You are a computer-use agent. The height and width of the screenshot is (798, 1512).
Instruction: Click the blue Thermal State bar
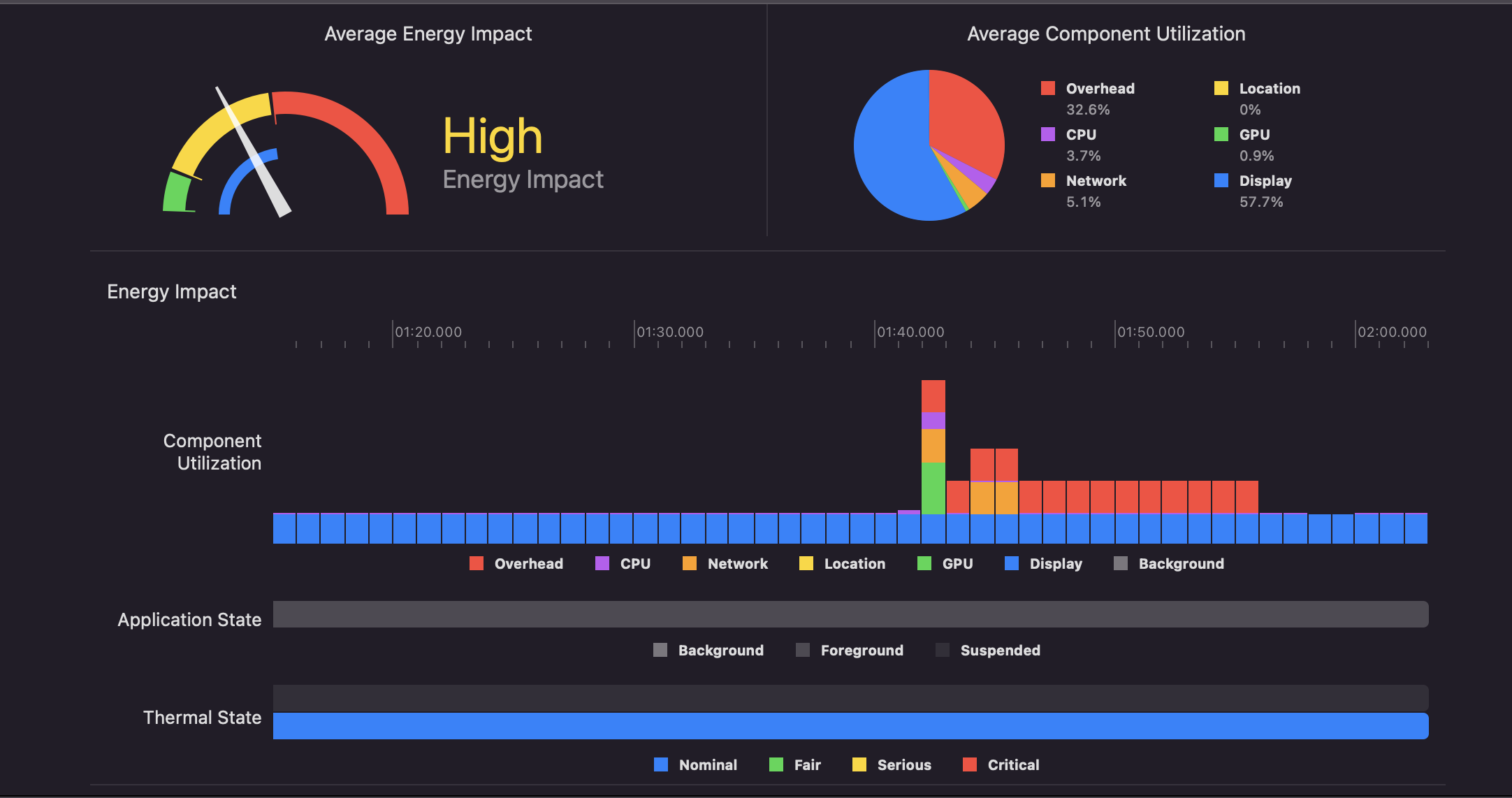[x=850, y=726]
